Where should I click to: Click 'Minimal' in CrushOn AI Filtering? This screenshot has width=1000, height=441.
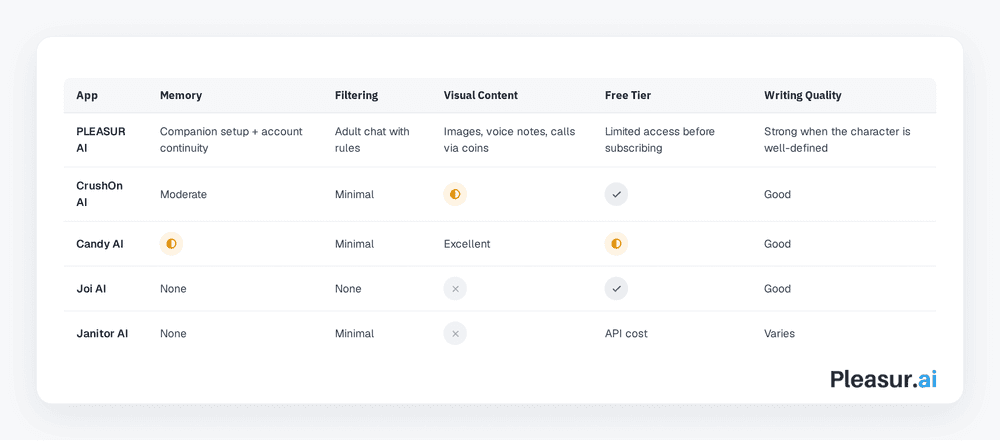355,194
